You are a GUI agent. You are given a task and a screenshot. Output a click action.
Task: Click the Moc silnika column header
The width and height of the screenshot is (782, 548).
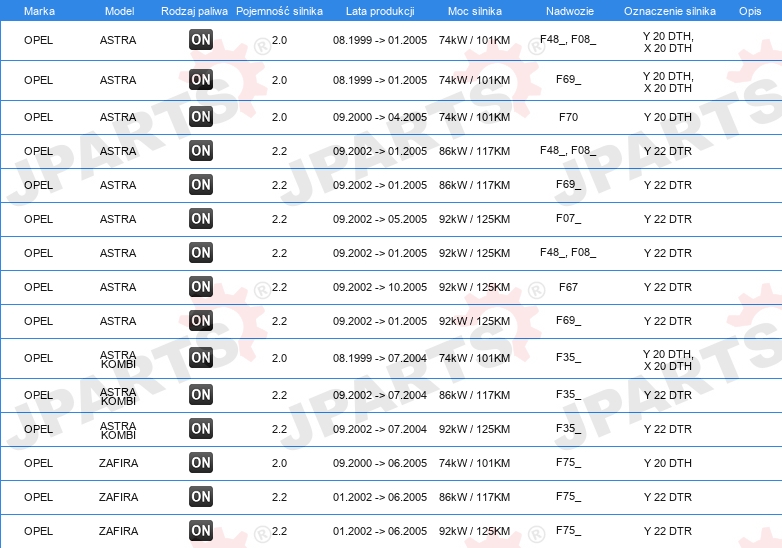point(475,11)
